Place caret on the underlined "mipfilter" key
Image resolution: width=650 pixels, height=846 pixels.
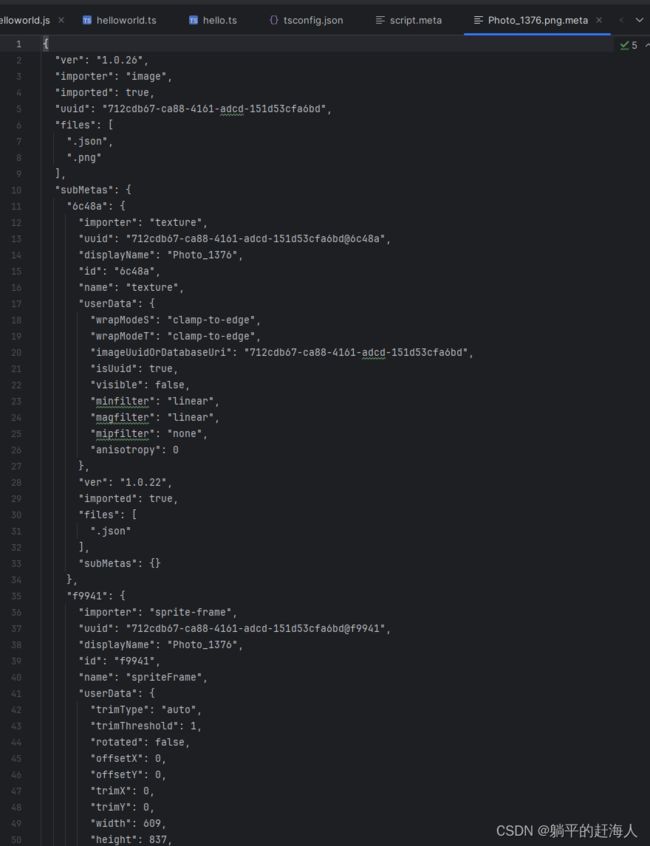(x=122, y=433)
